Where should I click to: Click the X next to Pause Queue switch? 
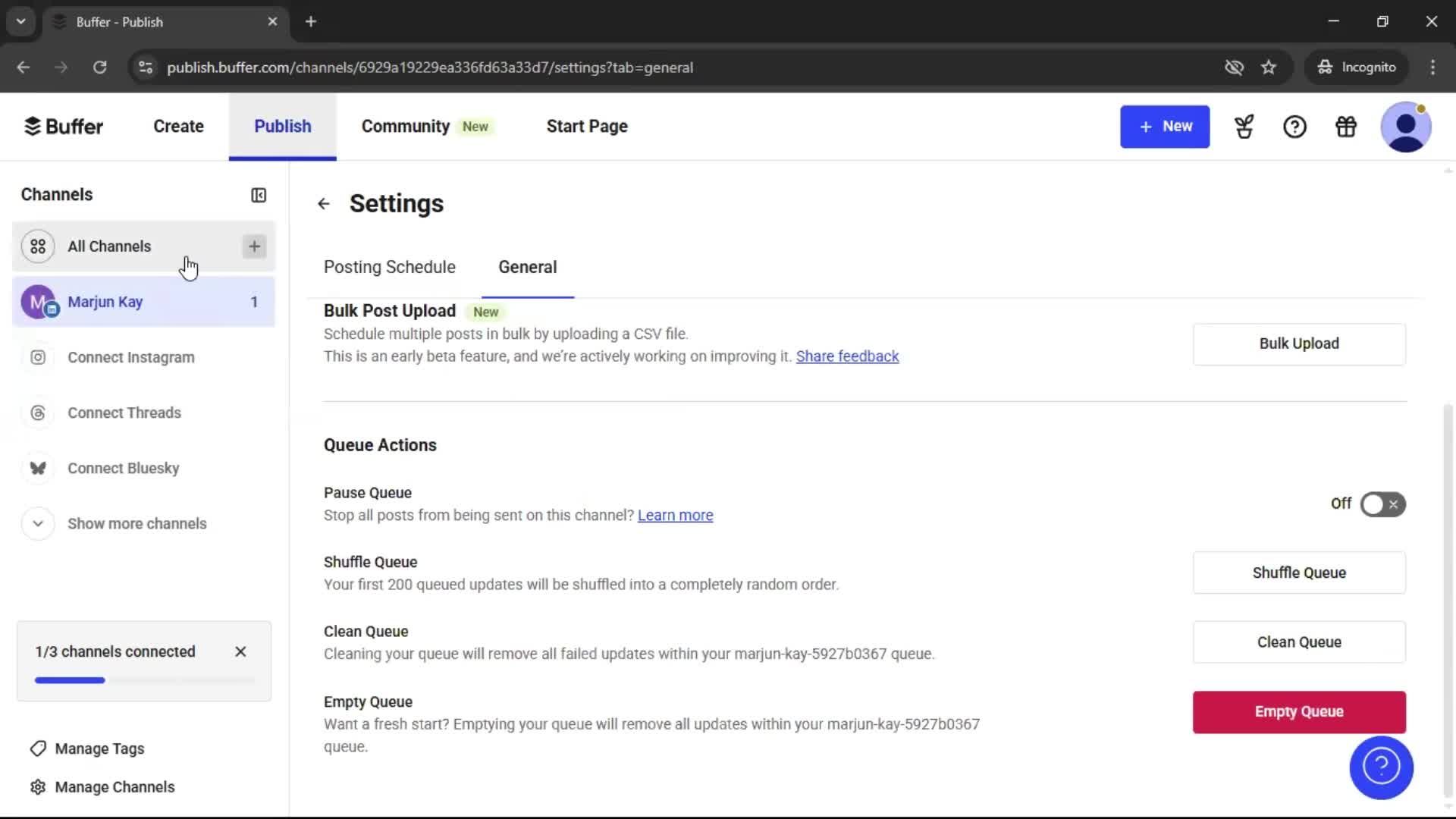pyautogui.click(x=1394, y=504)
